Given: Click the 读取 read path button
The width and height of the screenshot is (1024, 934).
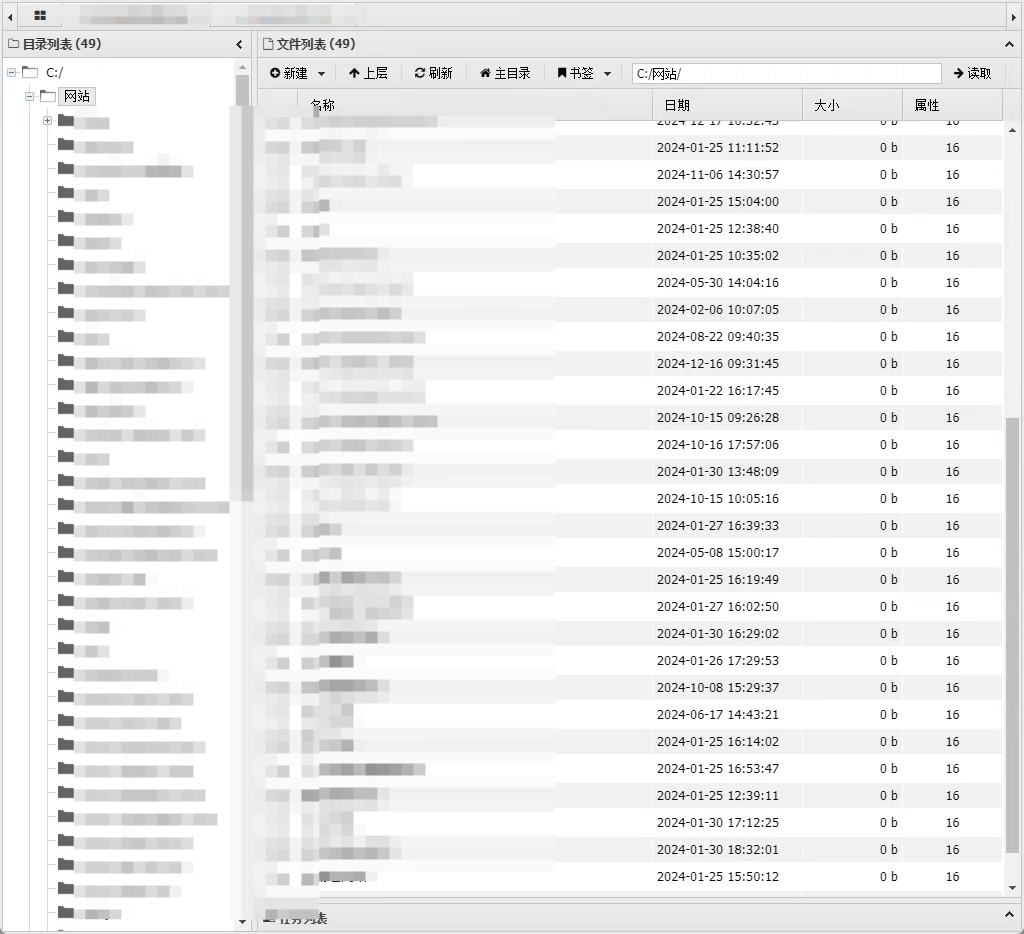Looking at the screenshot, I should (x=972, y=73).
